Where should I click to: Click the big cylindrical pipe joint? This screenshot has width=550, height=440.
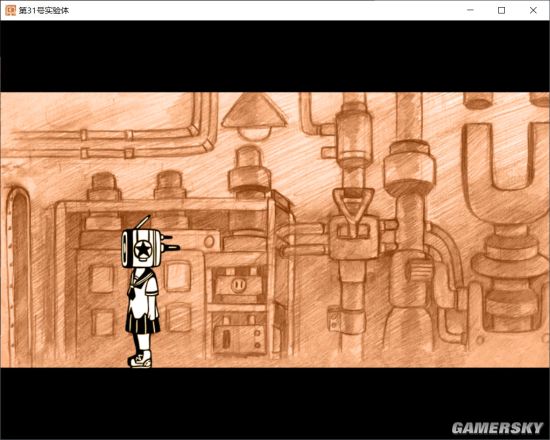[409, 168]
